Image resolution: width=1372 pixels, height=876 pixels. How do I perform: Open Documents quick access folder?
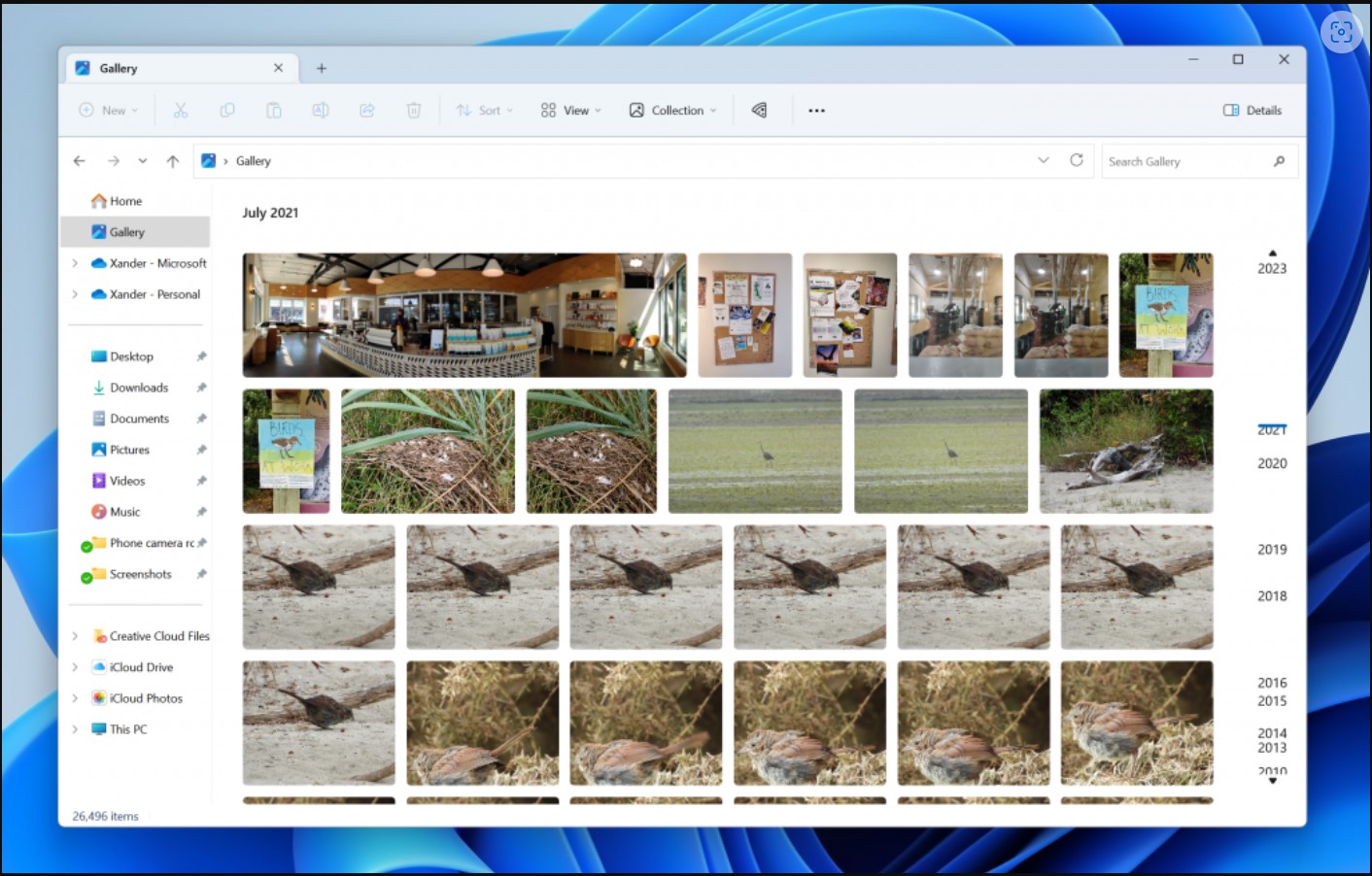click(130, 419)
